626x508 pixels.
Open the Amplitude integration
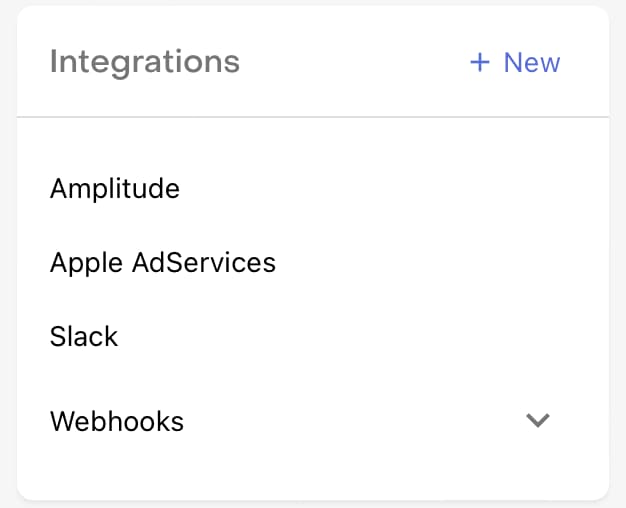coord(115,188)
